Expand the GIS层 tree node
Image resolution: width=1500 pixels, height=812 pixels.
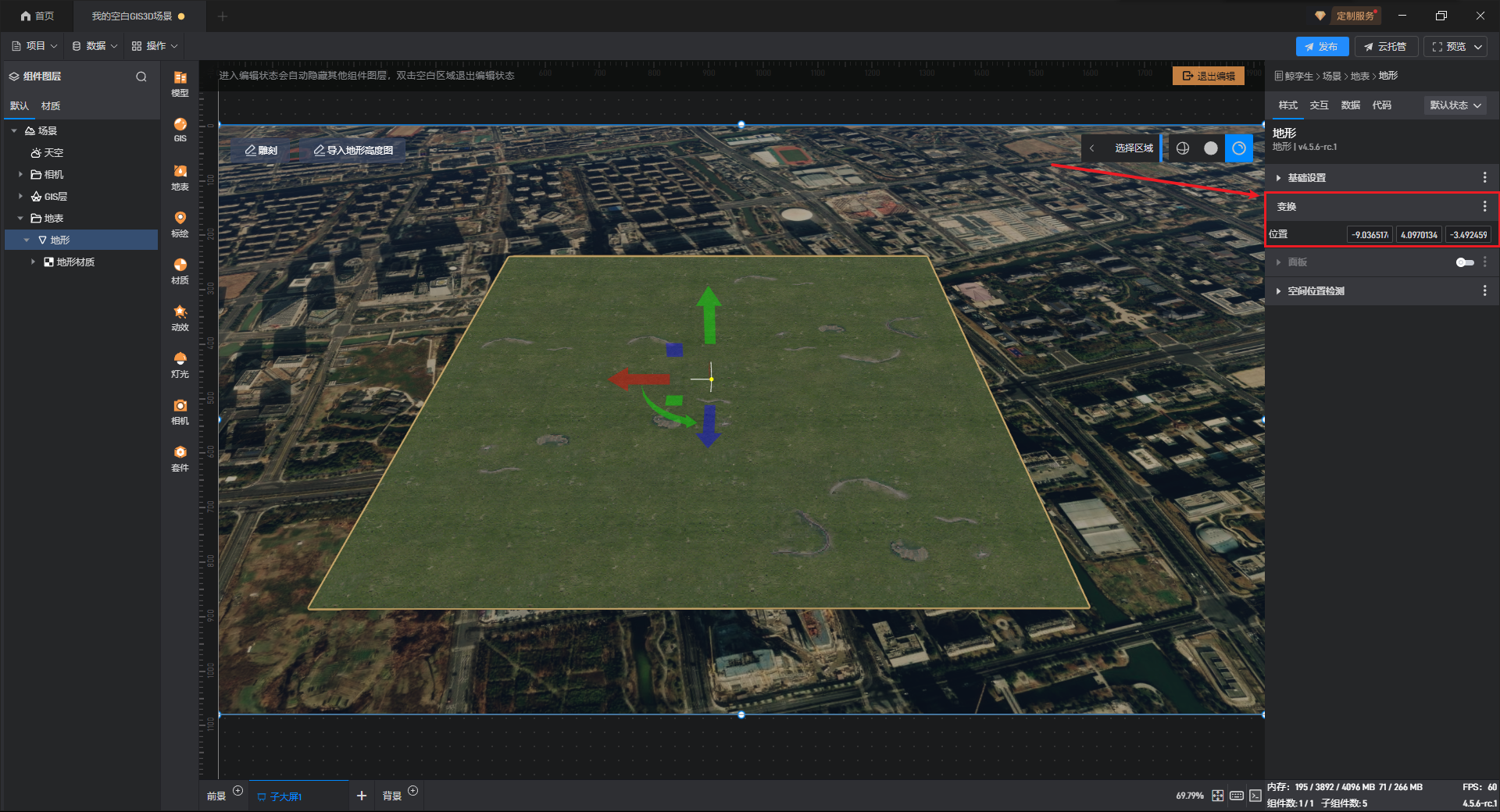[20, 197]
